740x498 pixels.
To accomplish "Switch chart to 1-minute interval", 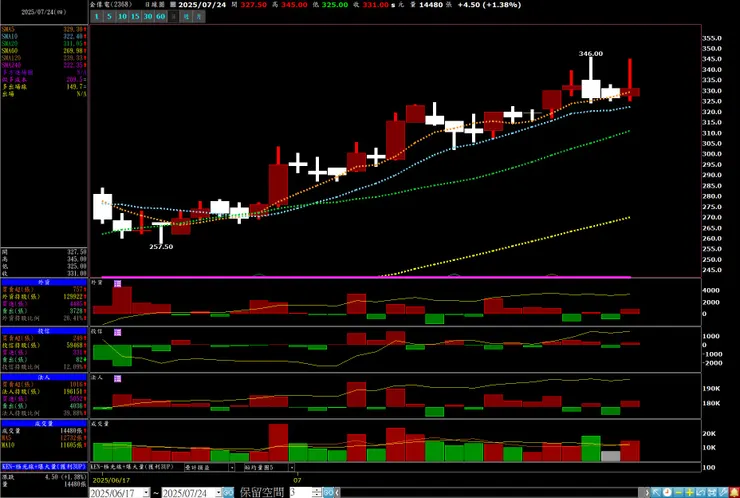I will [x=96, y=17].
